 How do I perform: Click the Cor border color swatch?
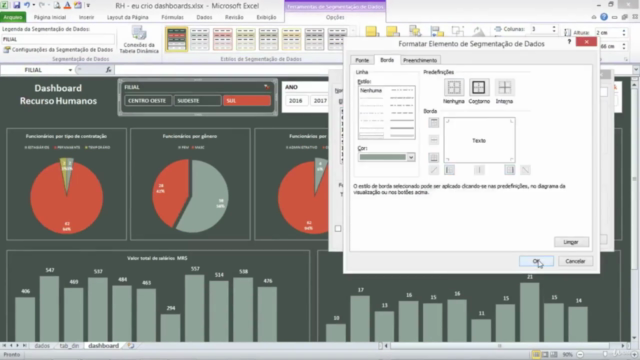pos(382,157)
